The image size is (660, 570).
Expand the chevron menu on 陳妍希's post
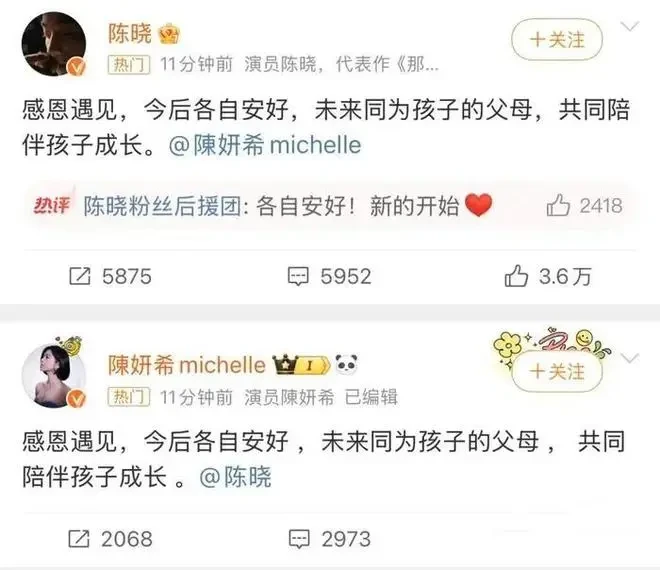(630, 359)
